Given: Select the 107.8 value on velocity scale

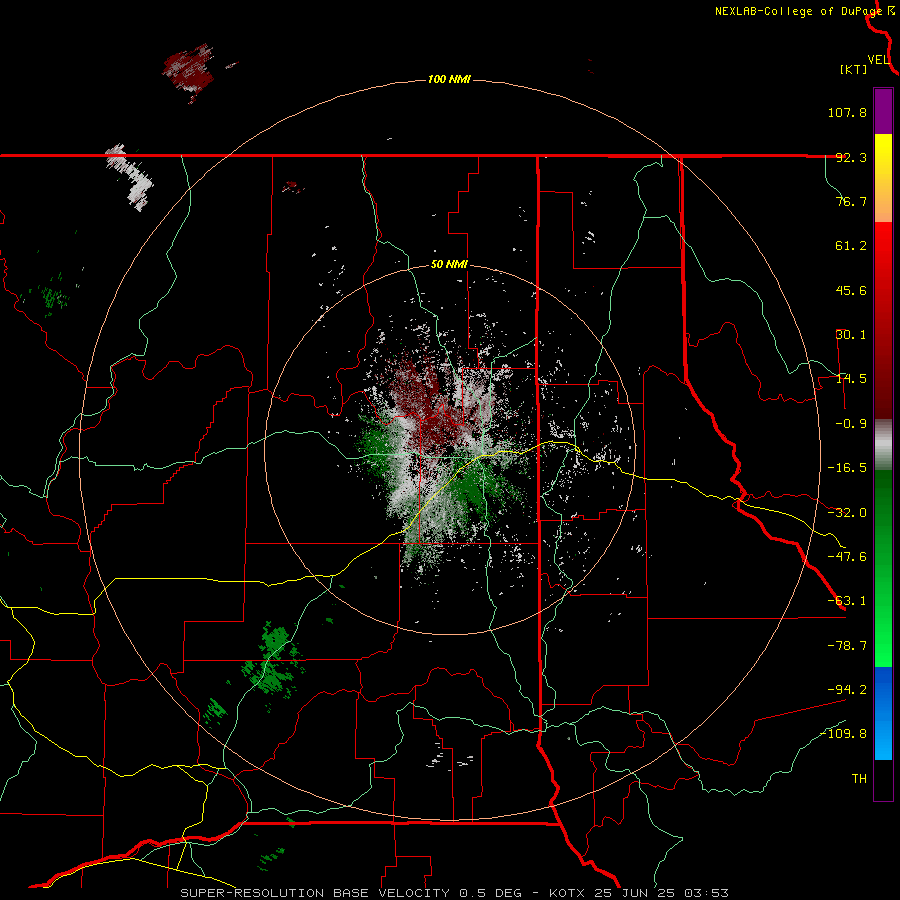Looking at the screenshot, I should click(x=847, y=112).
